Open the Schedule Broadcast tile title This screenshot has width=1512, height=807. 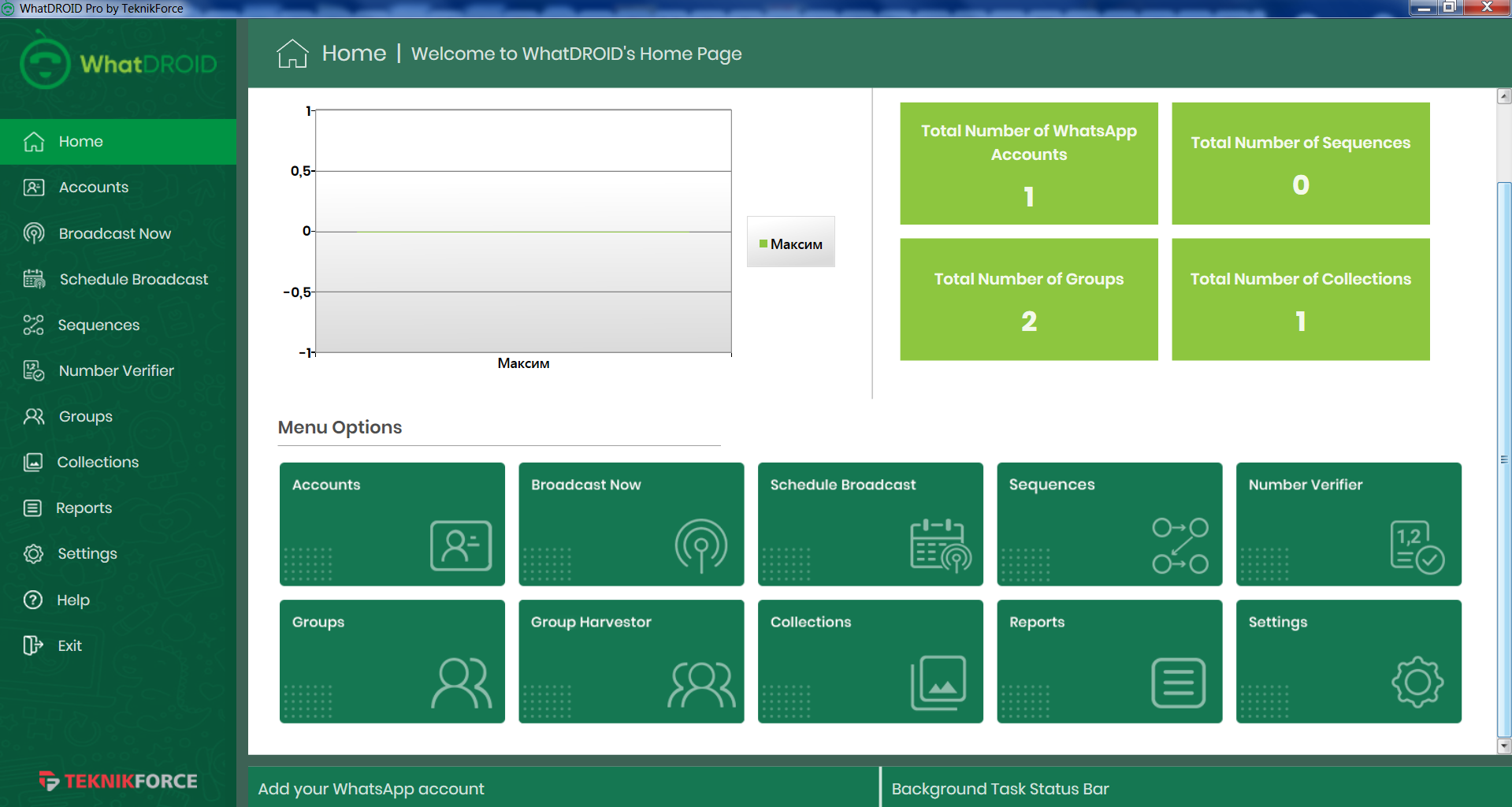point(843,485)
